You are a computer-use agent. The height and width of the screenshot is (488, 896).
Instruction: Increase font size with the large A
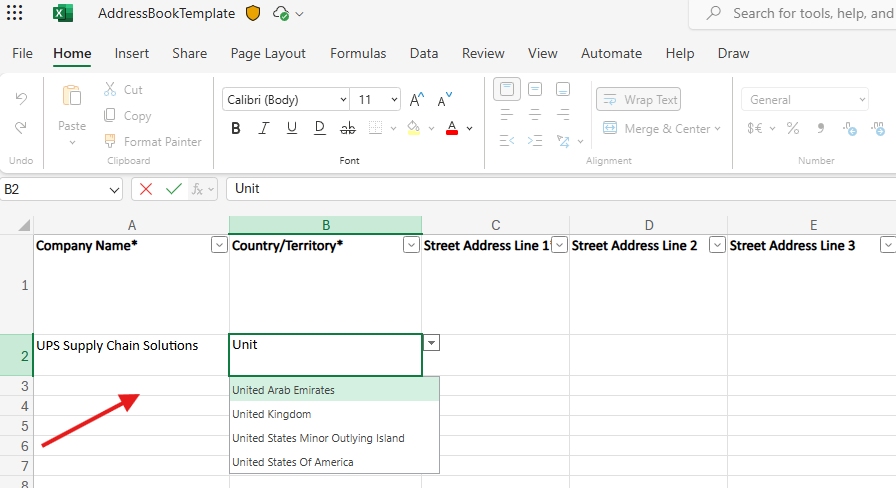(417, 99)
